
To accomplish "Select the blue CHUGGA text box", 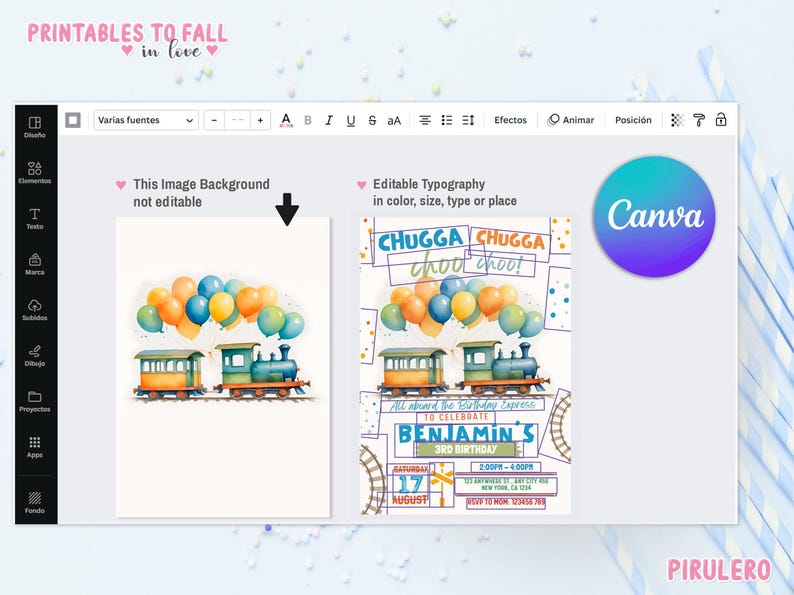I will (x=420, y=240).
